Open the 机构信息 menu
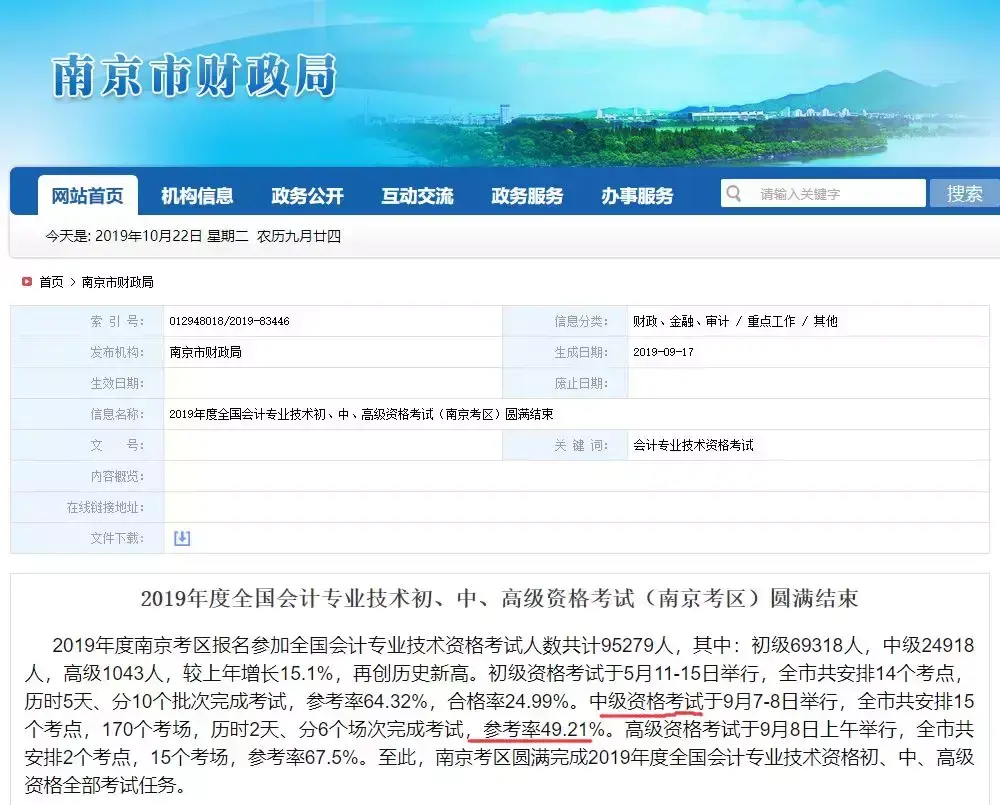The image size is (1000, 805). (197, 196)
